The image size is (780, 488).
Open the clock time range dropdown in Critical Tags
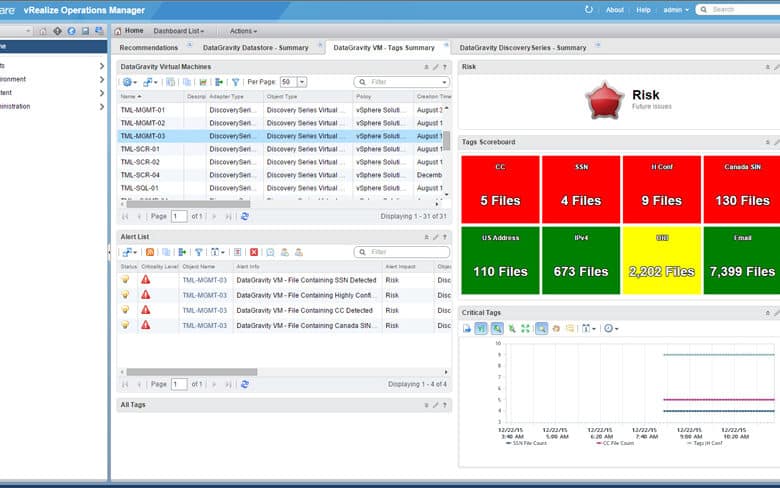611,328
